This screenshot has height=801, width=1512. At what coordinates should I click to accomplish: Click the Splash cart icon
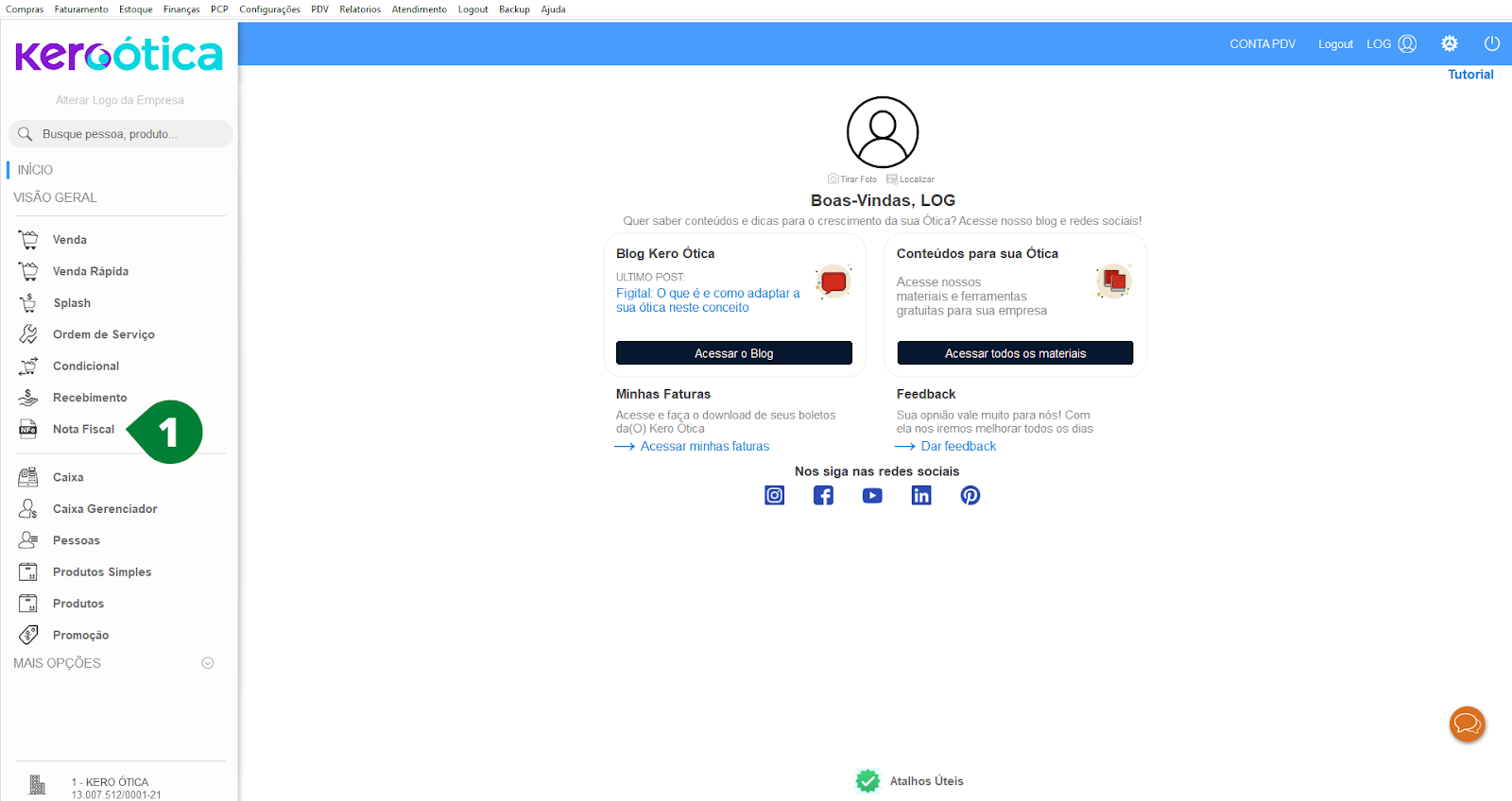[28, 303]
